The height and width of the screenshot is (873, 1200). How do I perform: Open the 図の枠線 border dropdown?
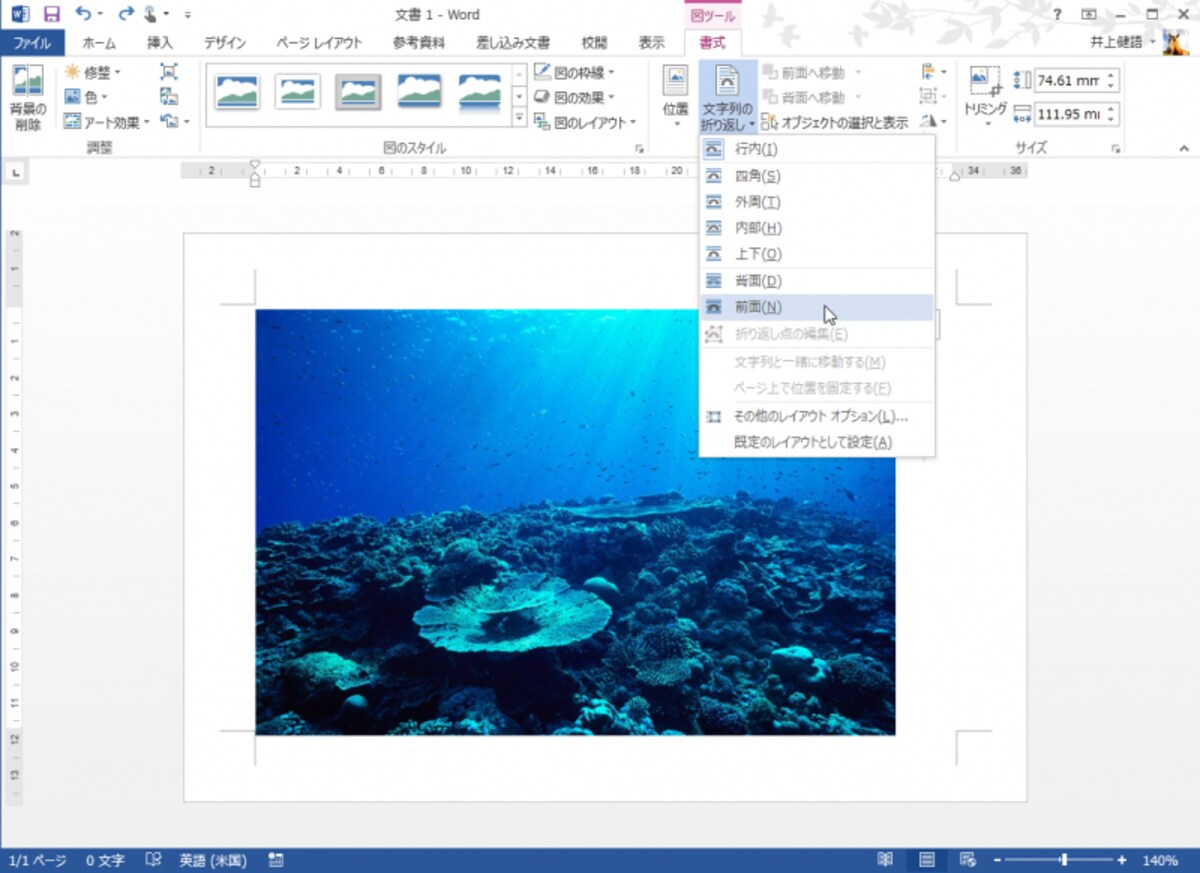574,72
